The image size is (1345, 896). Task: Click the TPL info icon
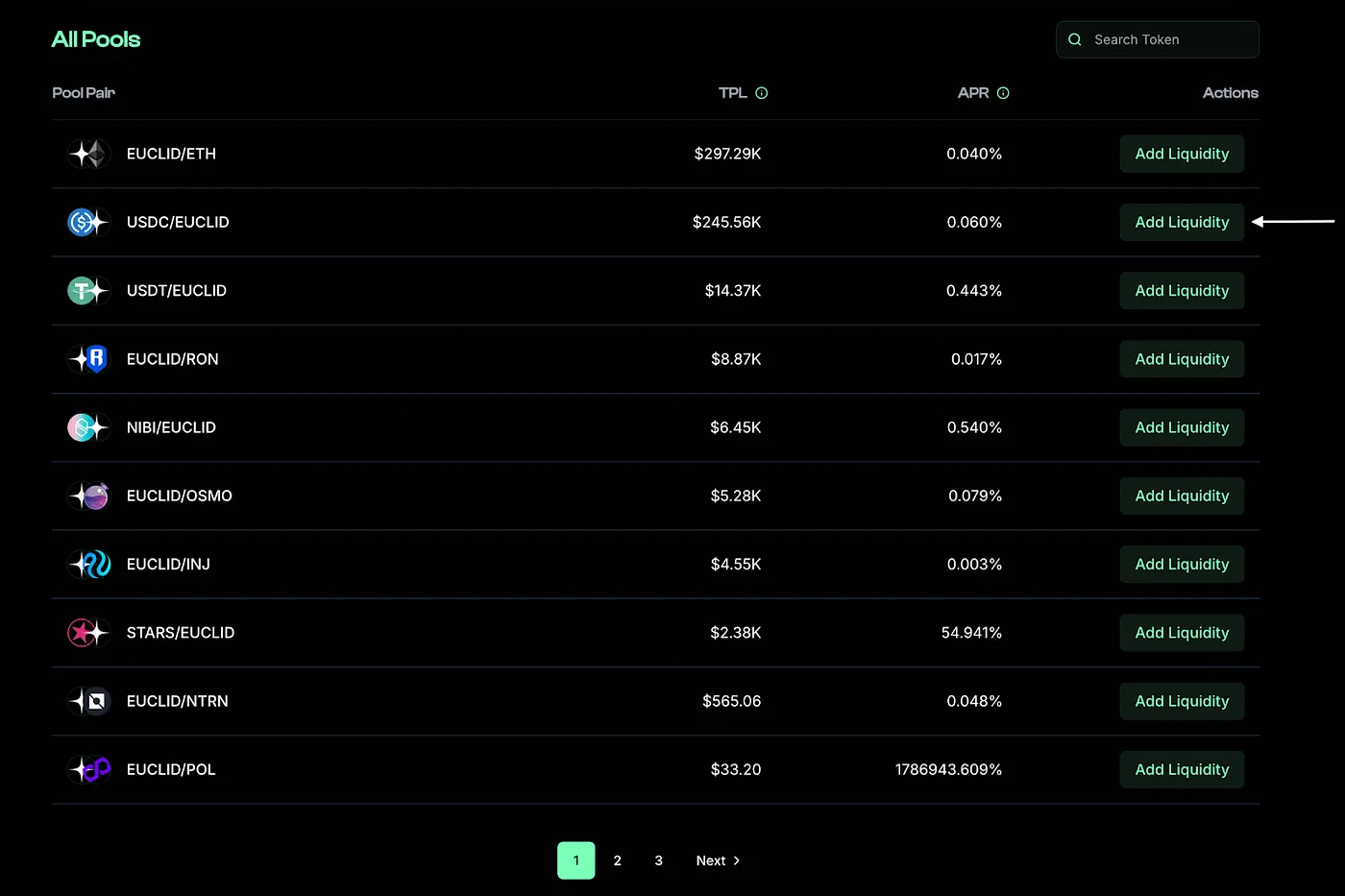pos(762,93)
